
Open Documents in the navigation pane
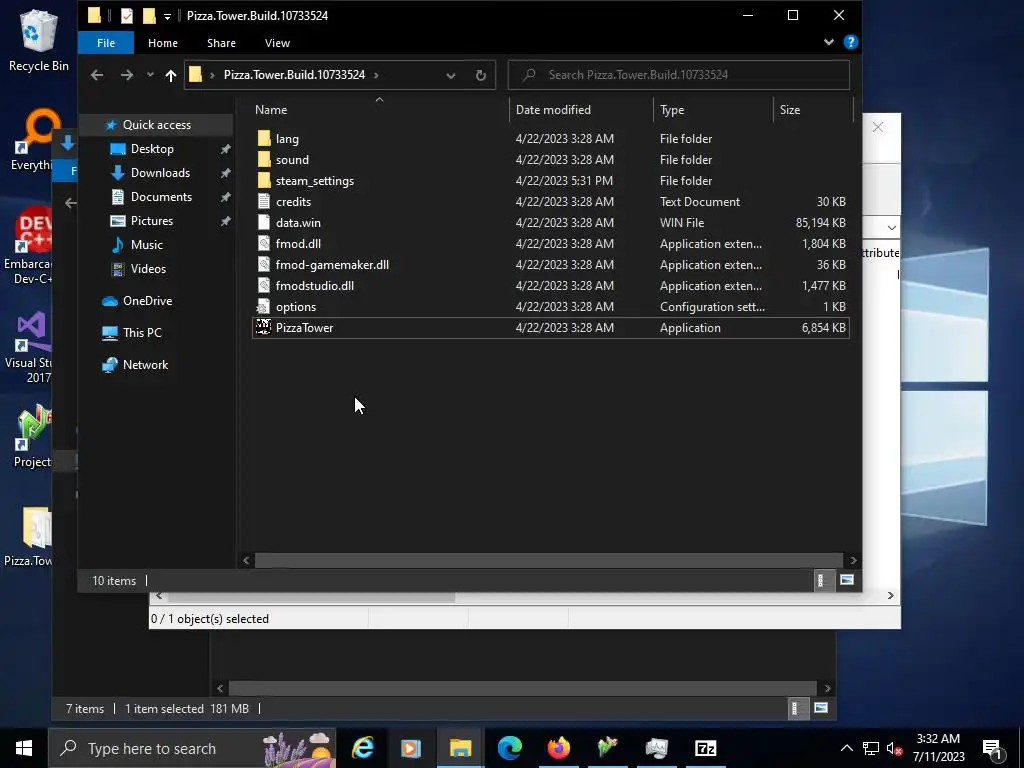tap(161, 197)
